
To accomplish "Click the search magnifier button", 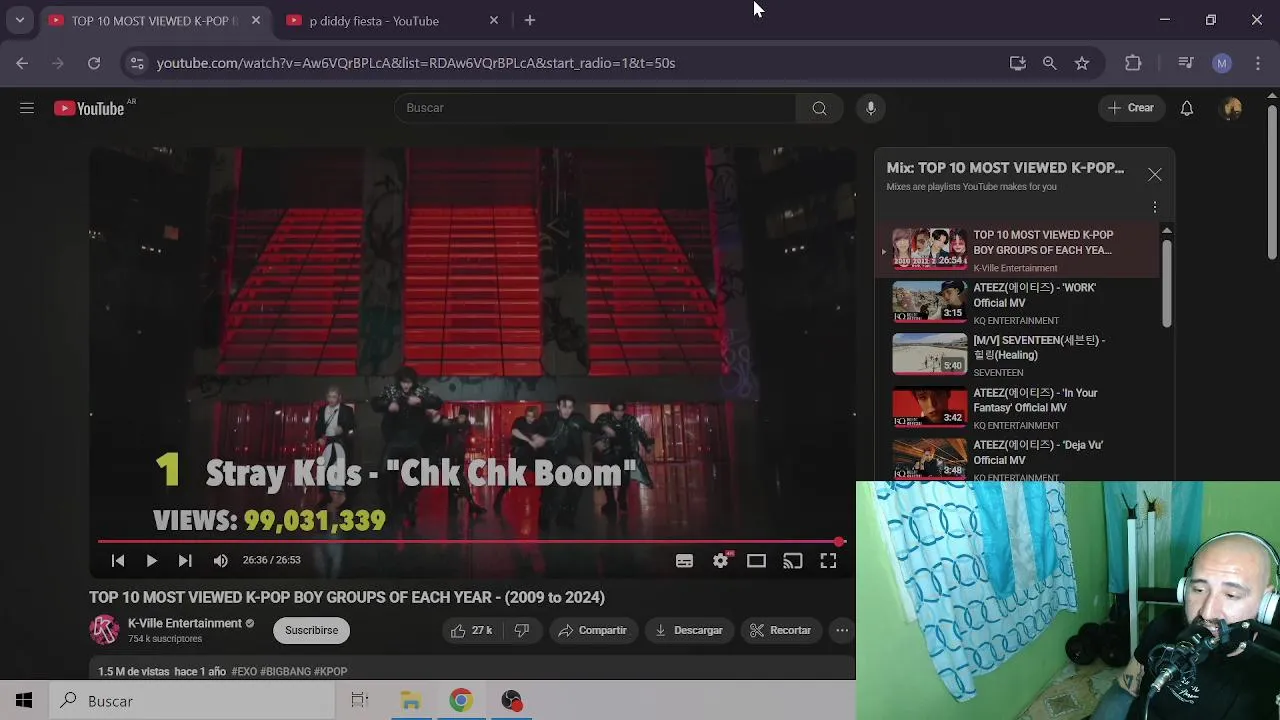I will (x=819, y=108).
